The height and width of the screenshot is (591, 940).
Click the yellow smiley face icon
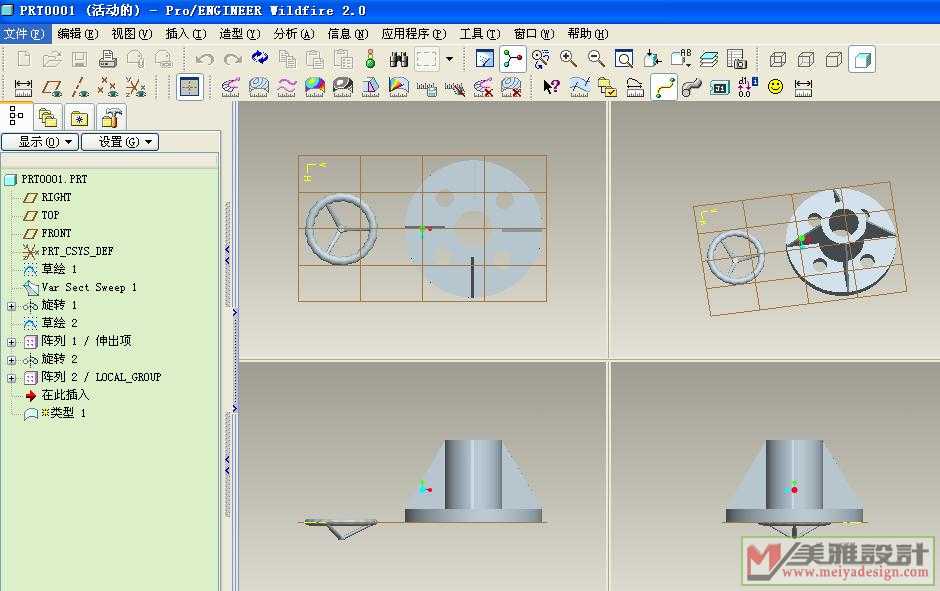(775, 88)
